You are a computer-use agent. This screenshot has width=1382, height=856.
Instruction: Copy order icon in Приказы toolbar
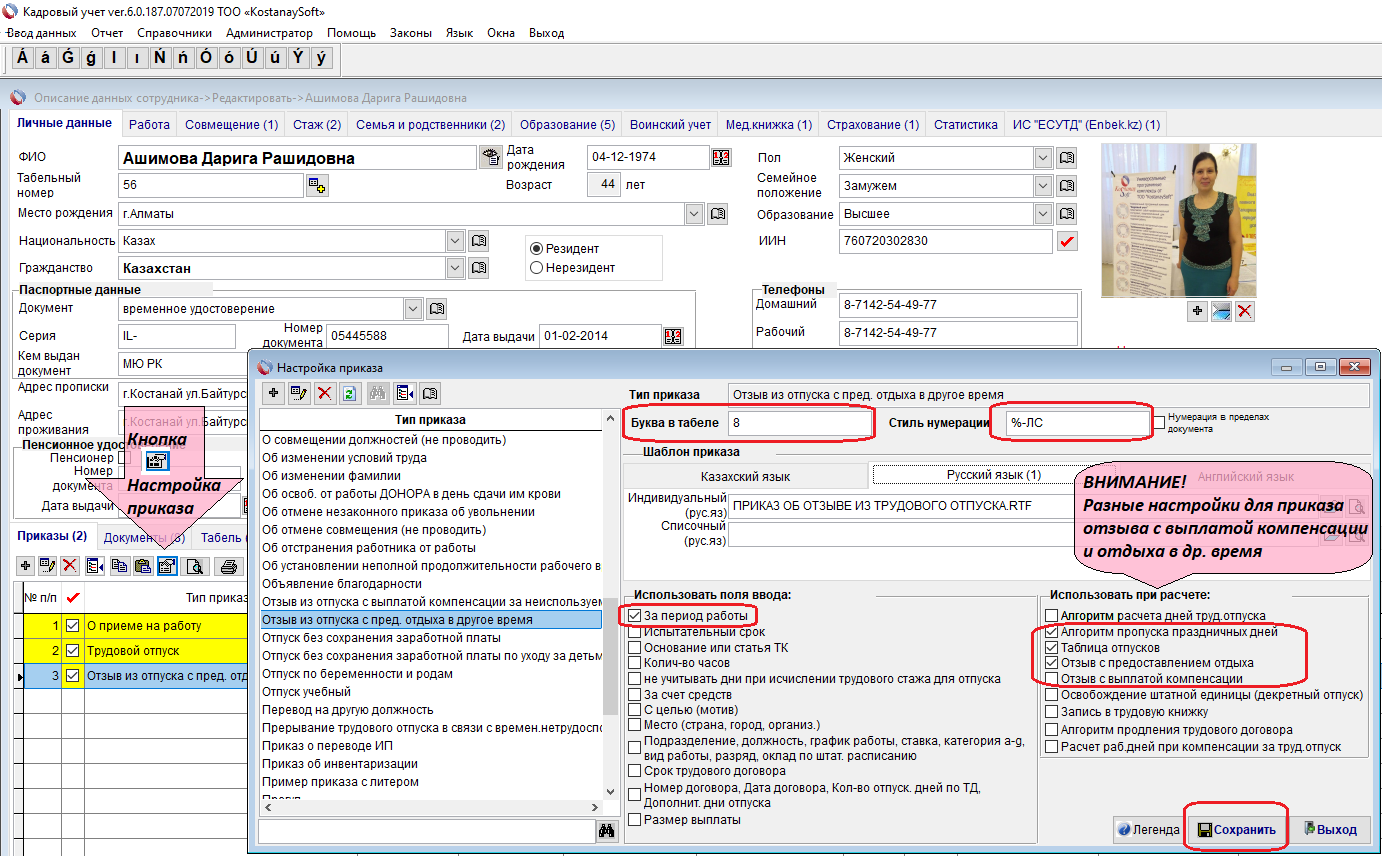coord(119,566)
